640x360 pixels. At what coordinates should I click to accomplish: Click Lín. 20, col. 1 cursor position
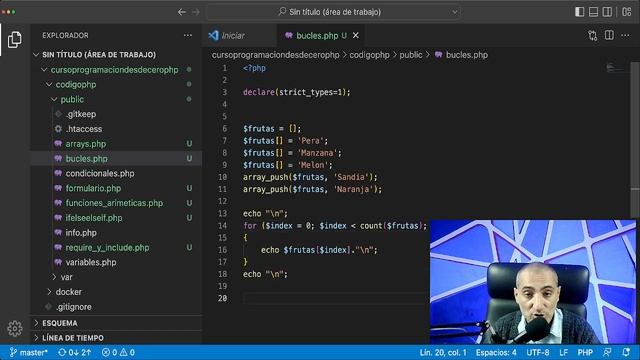pos(443,352)
